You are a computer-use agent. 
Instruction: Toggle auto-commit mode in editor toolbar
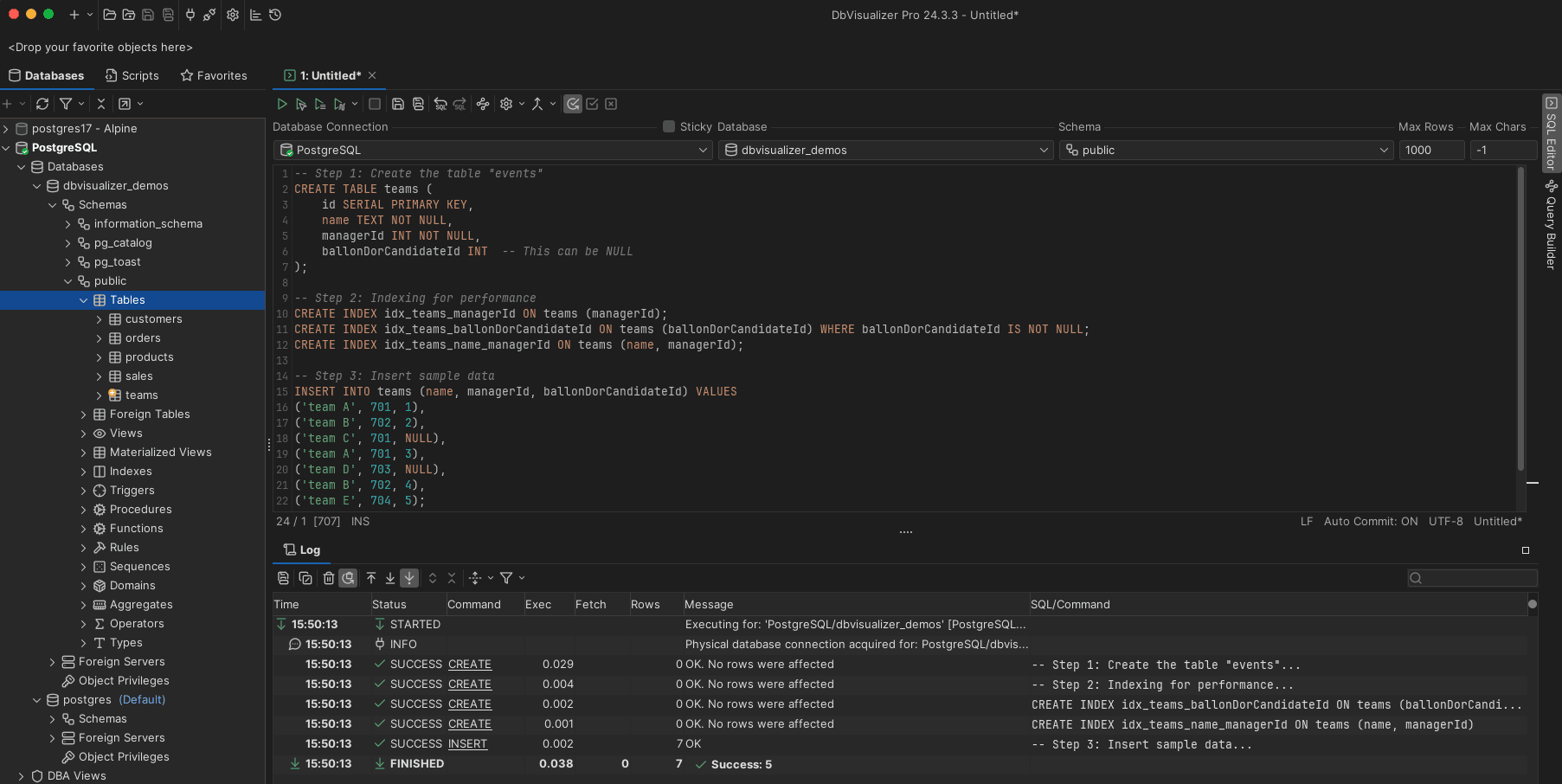572,104
